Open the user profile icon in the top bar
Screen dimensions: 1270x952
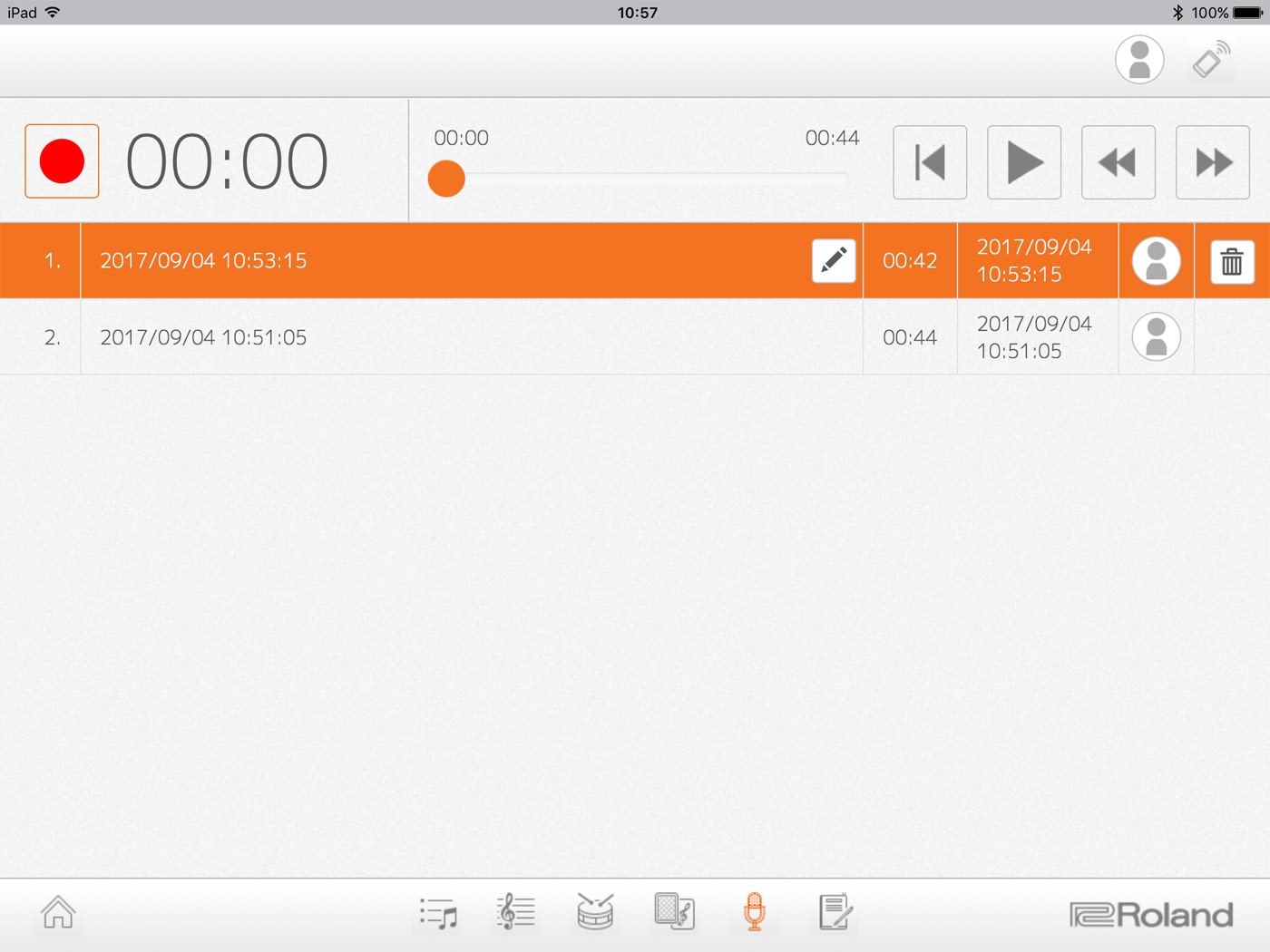(x=1139, y=60)
